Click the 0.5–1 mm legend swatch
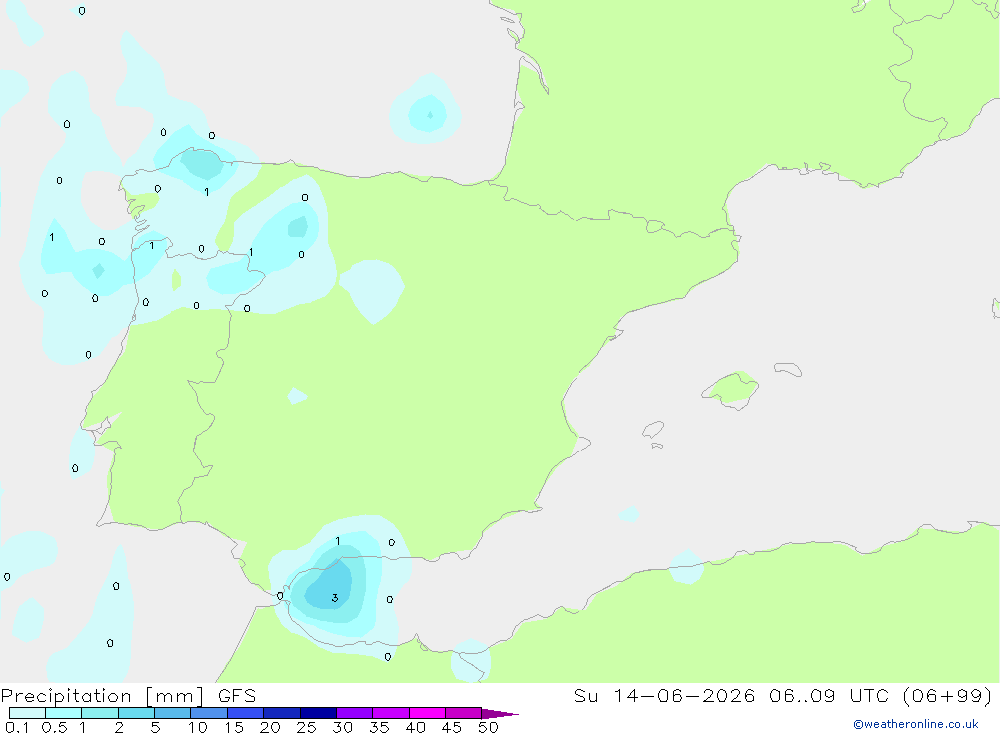The image size is (1000, 733). pyautogui.click(x=64, y=713)
